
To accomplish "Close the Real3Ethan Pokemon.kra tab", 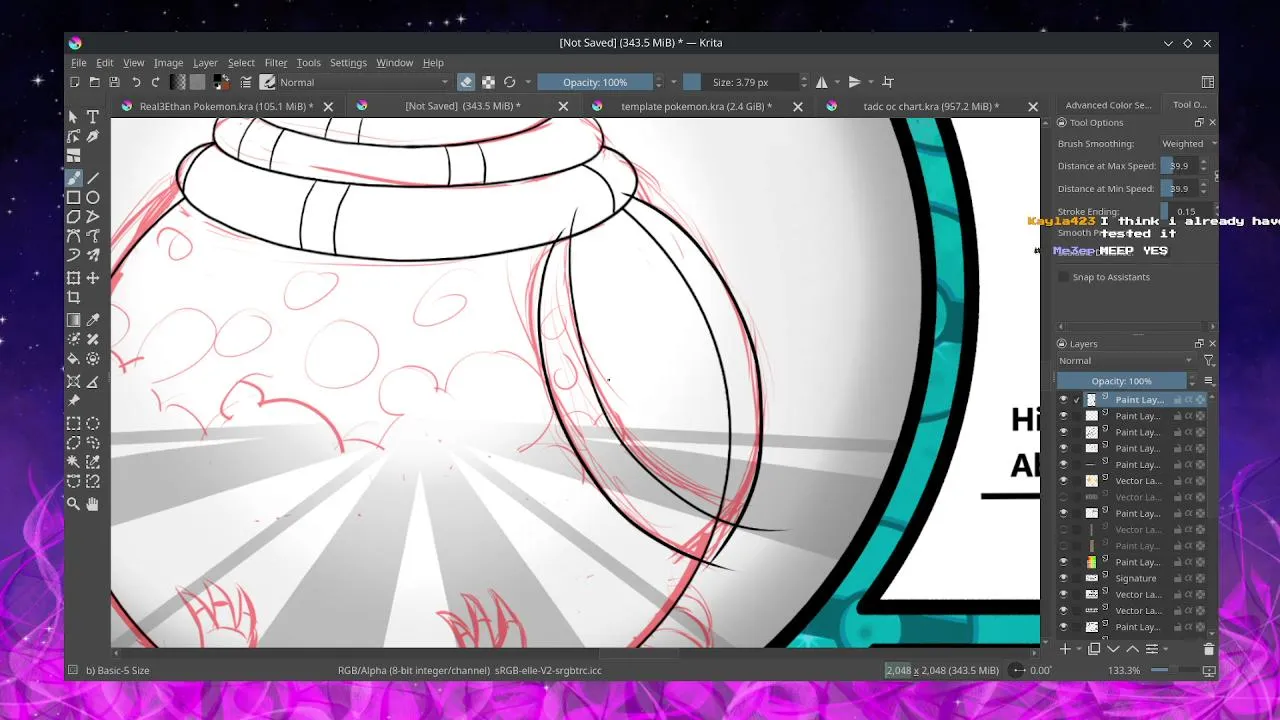I will 328,106.
